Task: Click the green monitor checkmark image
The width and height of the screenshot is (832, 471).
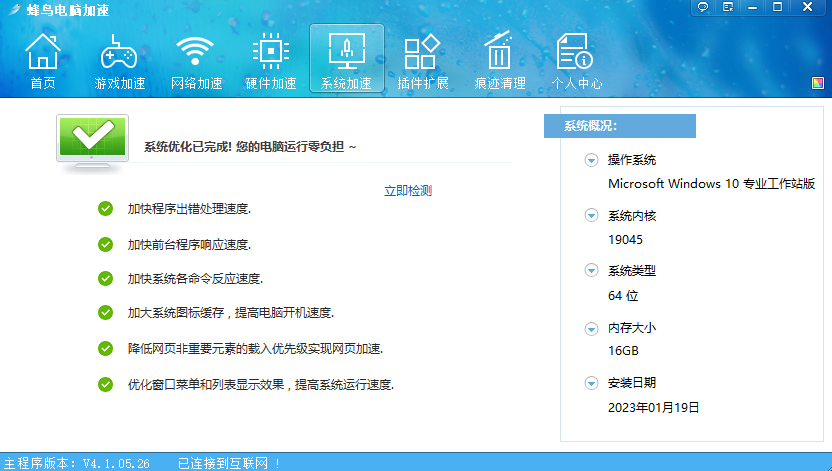Action: (x=92, y=143)
